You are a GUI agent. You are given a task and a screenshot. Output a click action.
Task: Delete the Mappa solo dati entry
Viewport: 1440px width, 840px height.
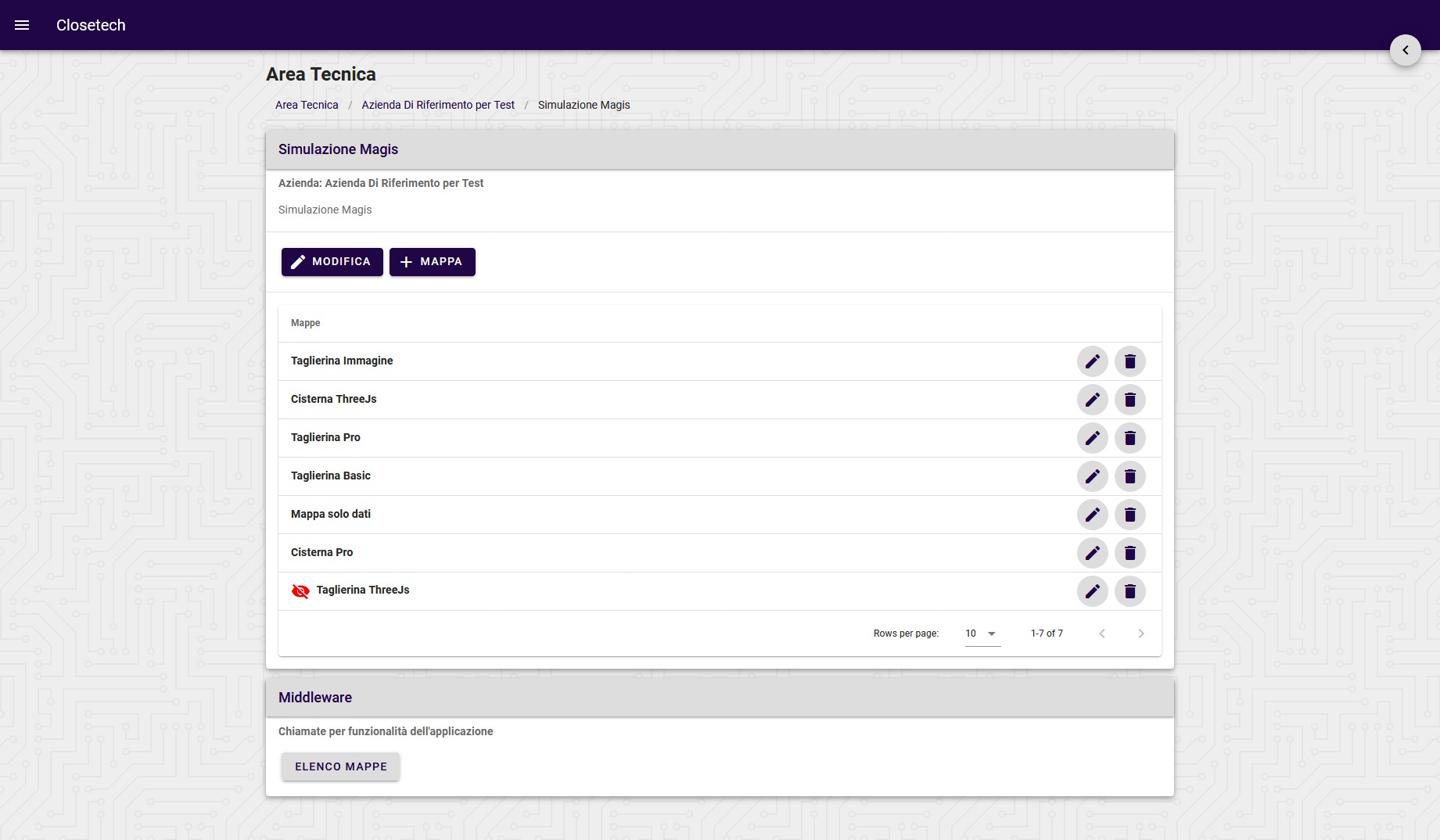click(x=1129, y=515)
